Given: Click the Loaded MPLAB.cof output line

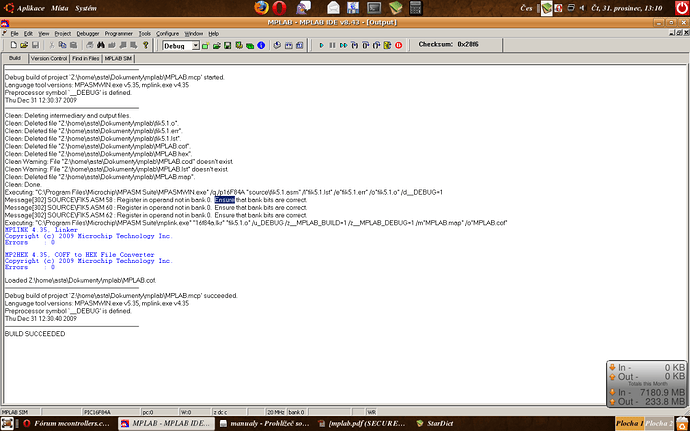Looking at the screenshot, I should [80, 280].
